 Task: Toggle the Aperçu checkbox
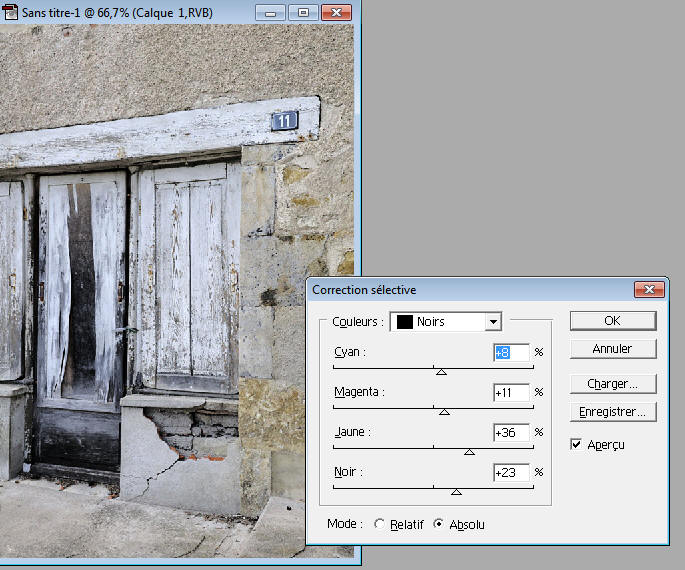576,444
